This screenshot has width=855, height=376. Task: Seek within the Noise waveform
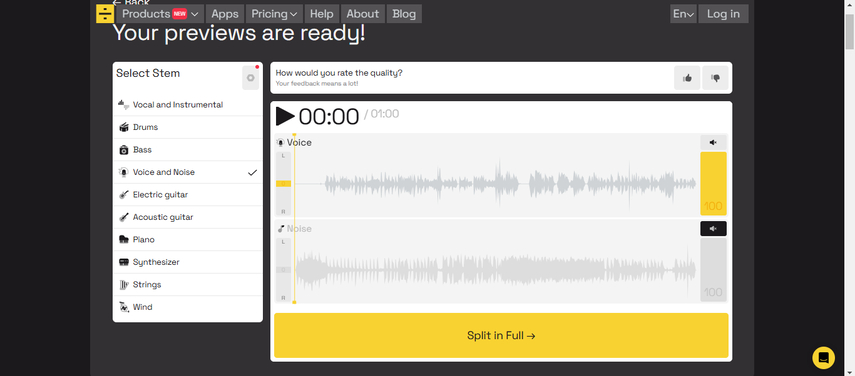[x=495, y=270]
